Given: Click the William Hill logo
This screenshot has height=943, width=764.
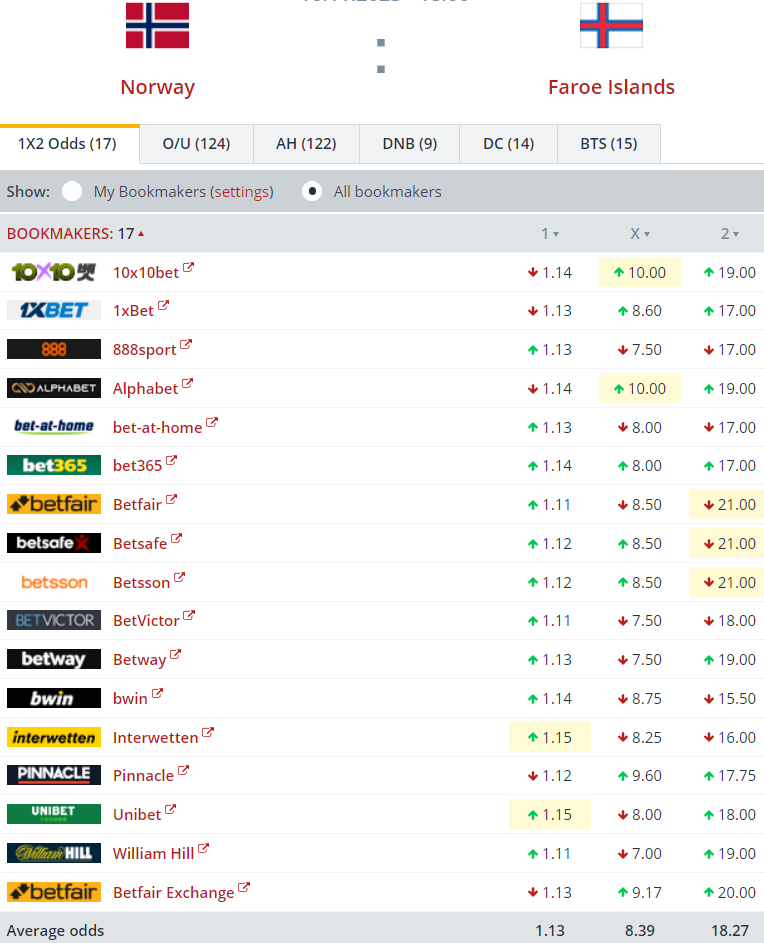Looking at the screenshot, I should pos(54,853).
